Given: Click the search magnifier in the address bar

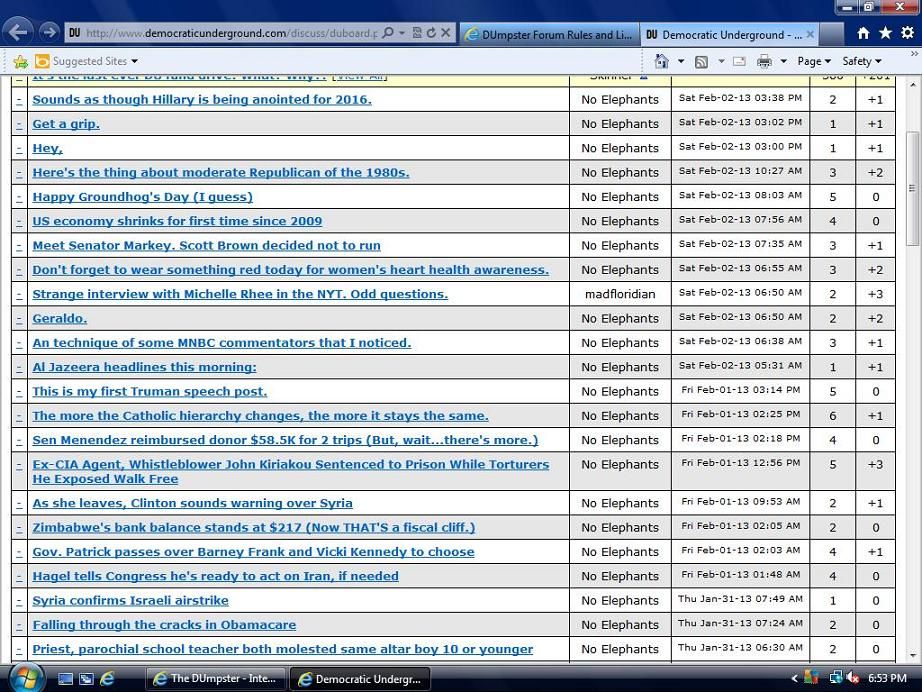Looking at the screenshot, I should pos(387,33).
